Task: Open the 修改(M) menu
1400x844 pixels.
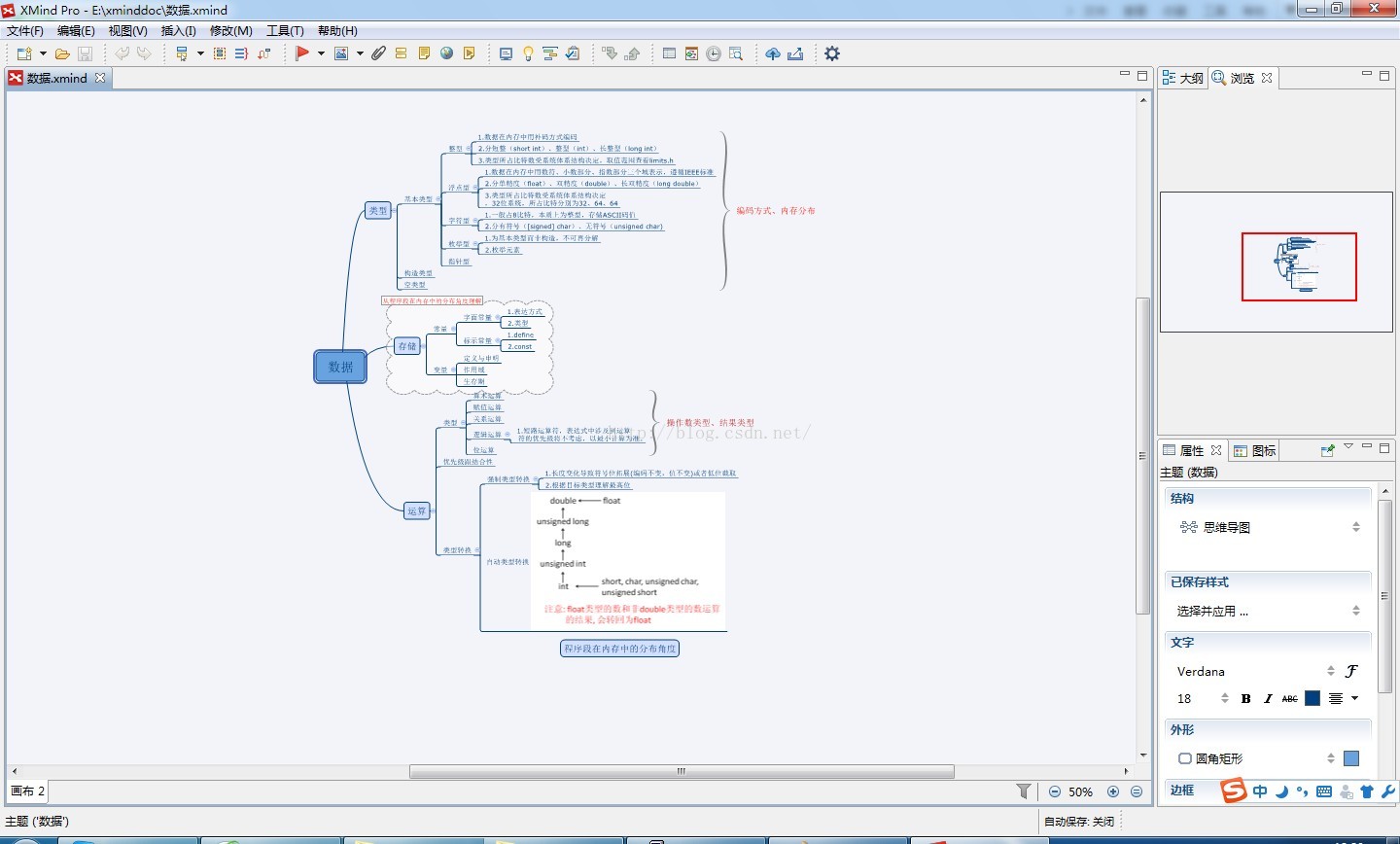Action: (x=231, y=31)
